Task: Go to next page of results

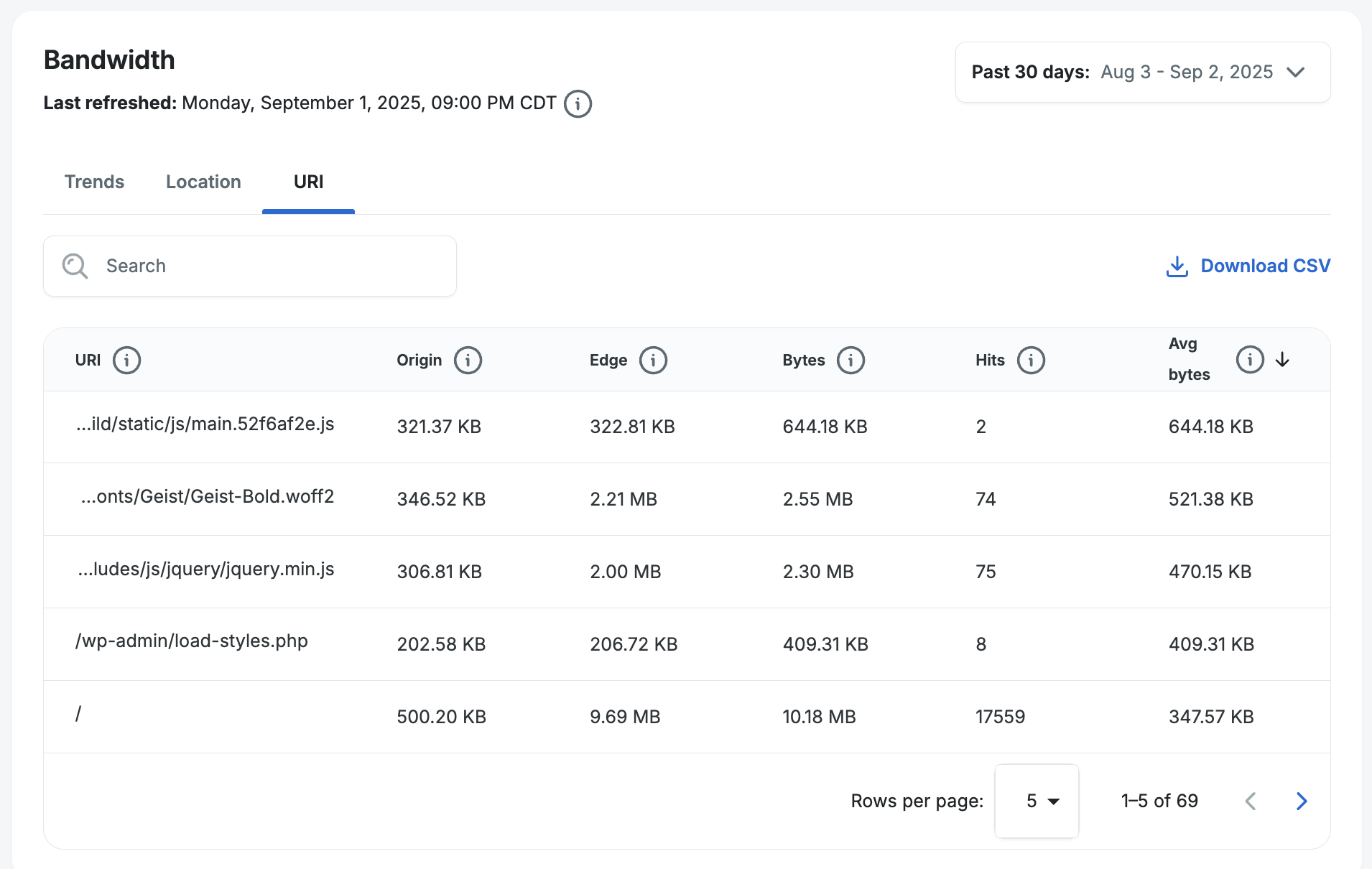Action: tap(1301, 801)
